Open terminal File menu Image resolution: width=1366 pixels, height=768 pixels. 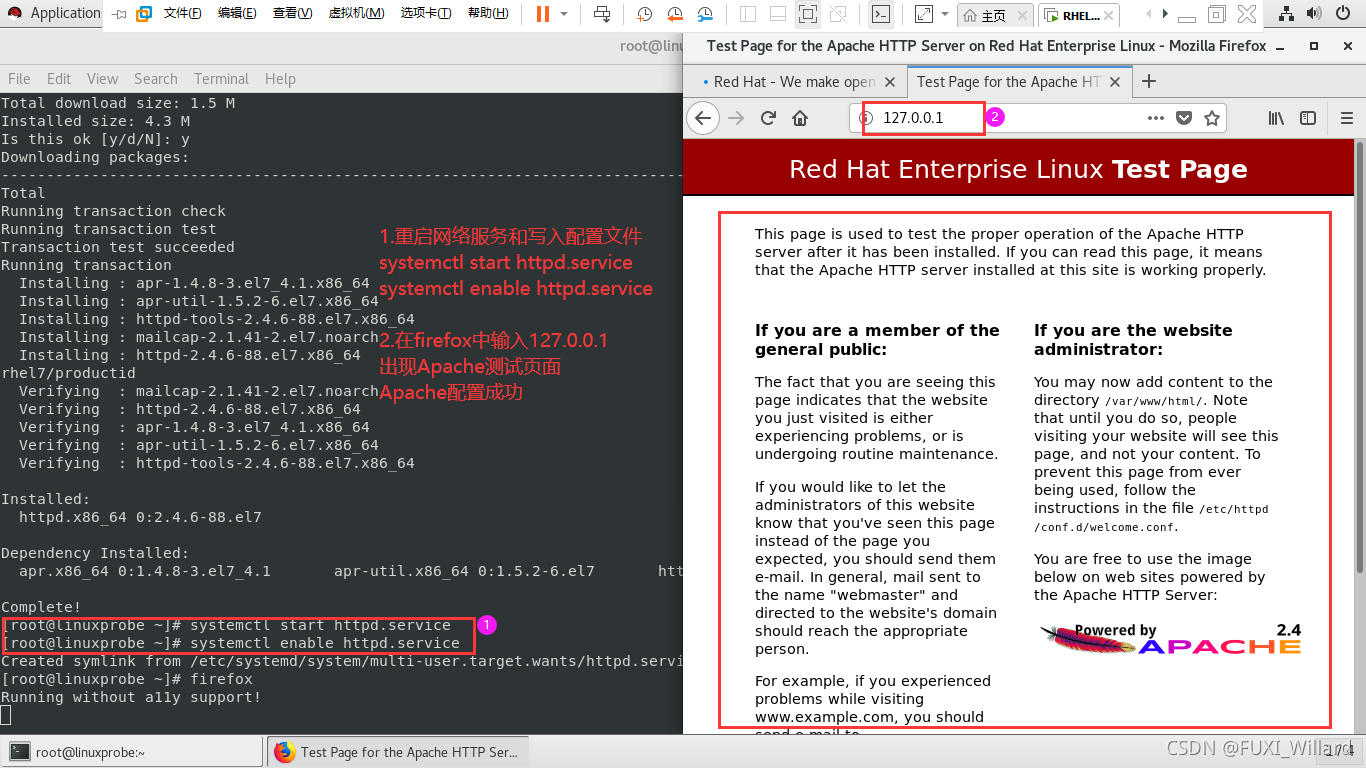19,79
